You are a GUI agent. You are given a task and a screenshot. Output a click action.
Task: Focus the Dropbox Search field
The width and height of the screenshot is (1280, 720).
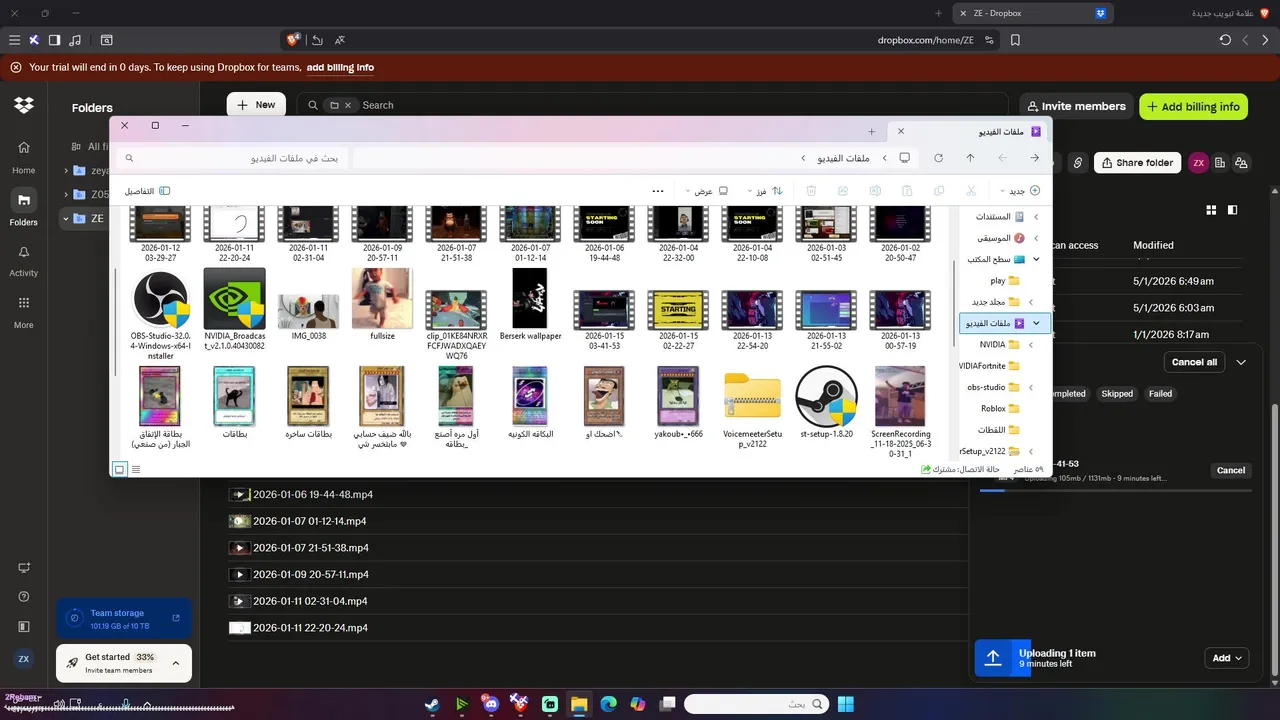point(653,105)
